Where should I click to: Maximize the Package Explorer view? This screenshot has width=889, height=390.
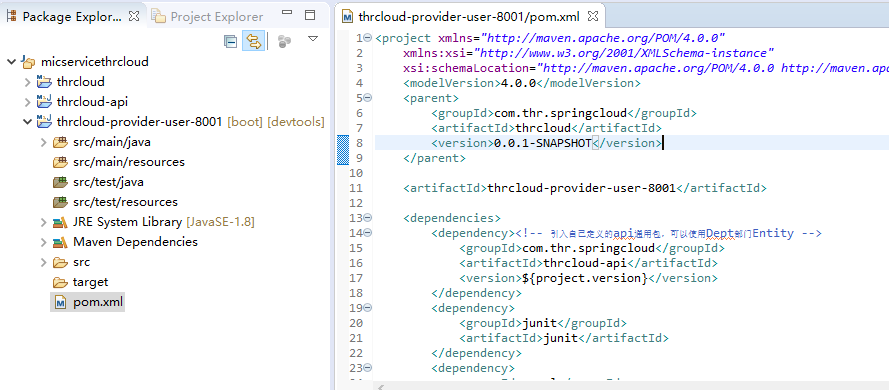309,15
